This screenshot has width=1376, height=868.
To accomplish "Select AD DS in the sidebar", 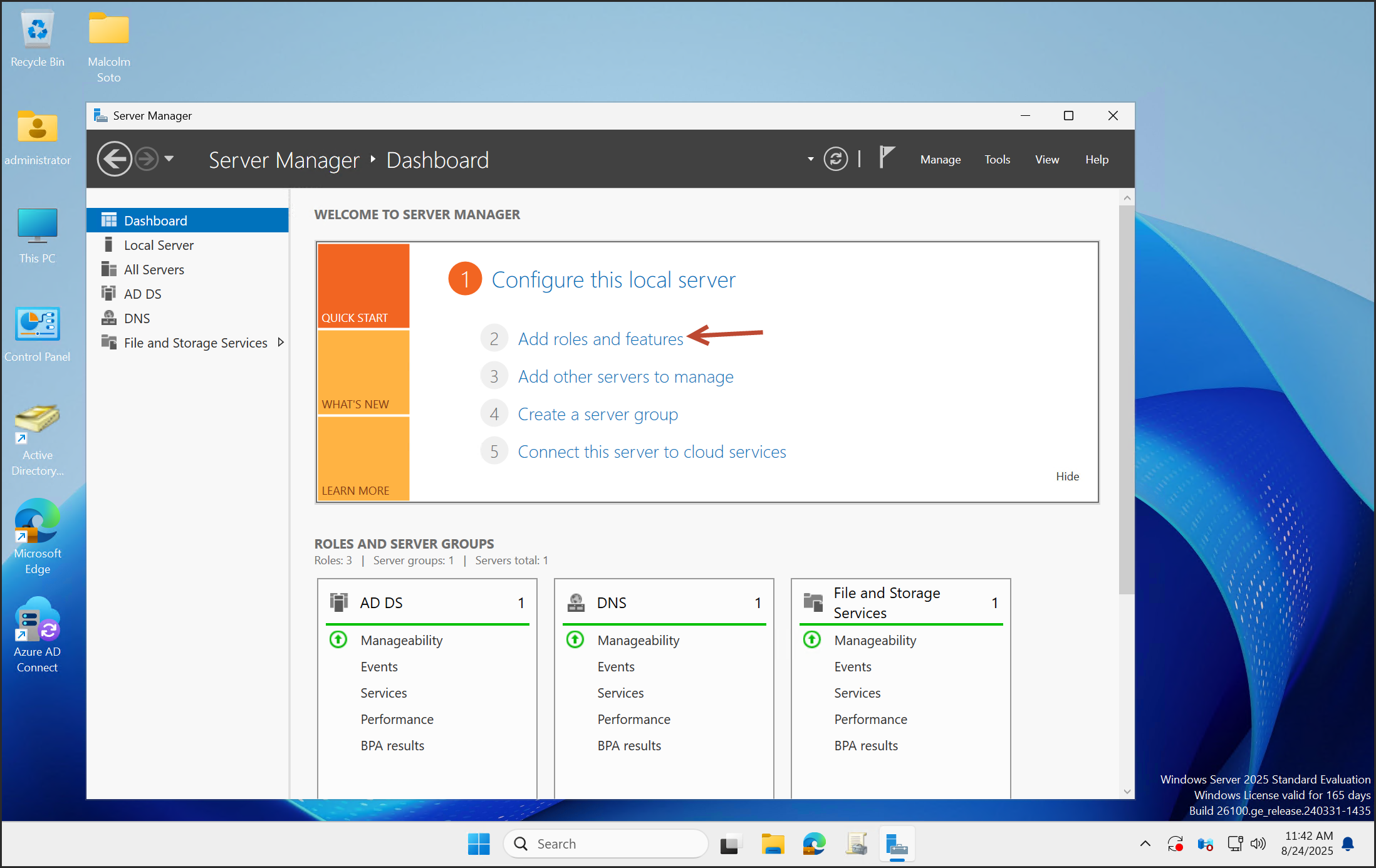I will click(x=142, y=294).
